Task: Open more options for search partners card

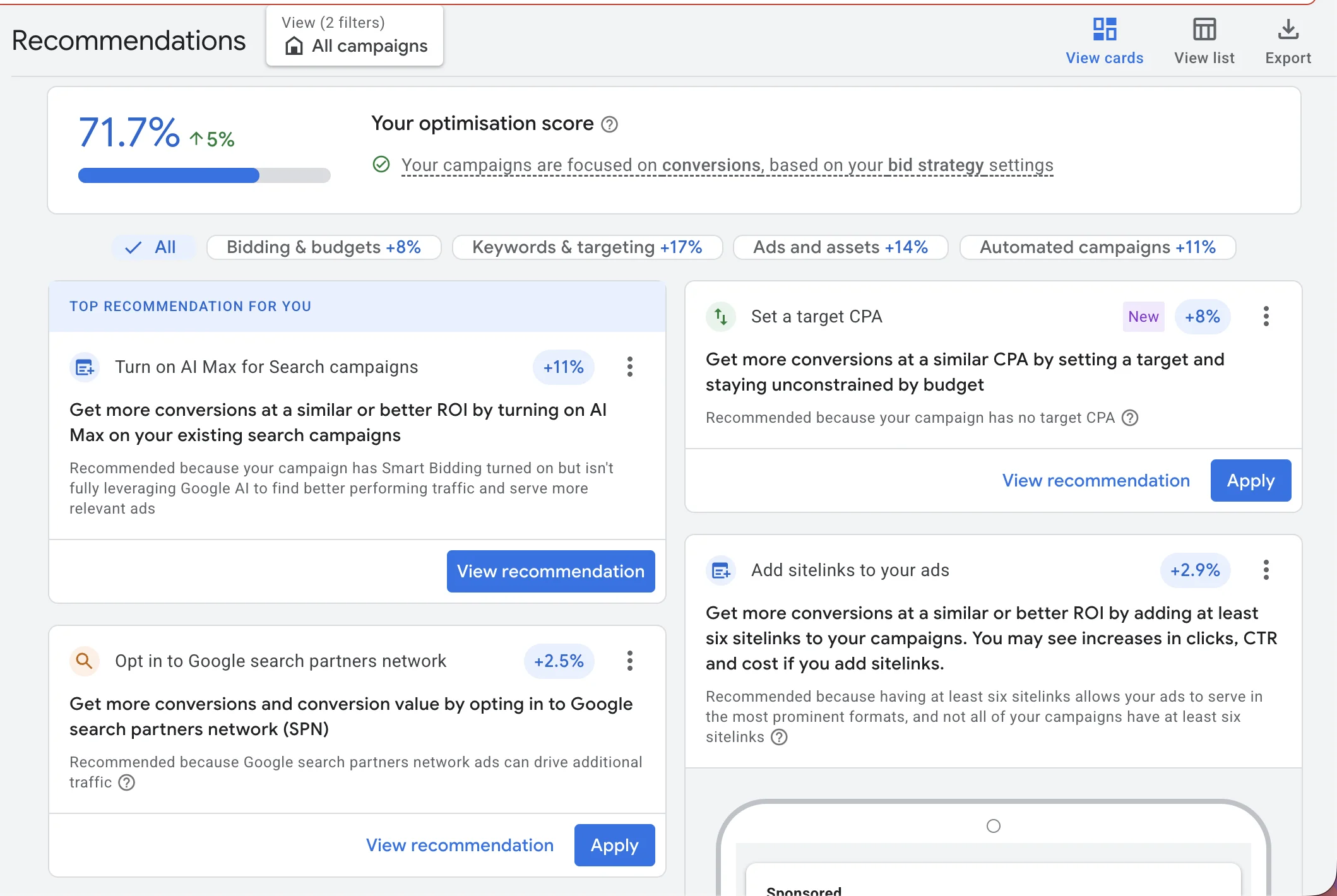Action: point(629,661)
